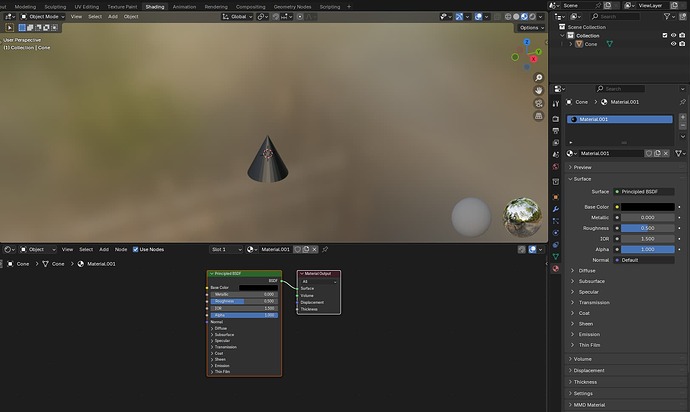This screenshot has height=412, width=690.
Task: Click the hand pan view icon
Action: [538, 91]
